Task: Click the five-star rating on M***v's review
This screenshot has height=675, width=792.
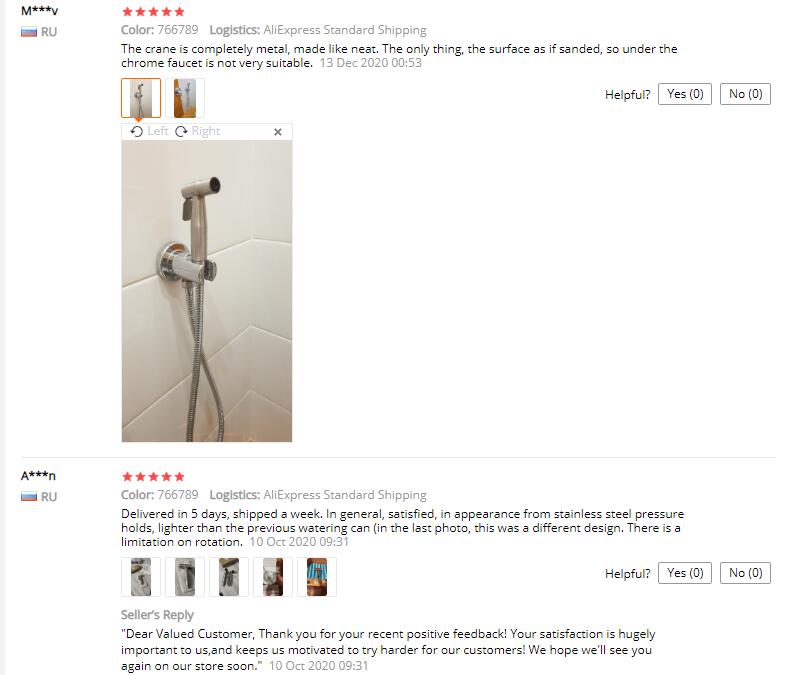Action: pos(153,12)
